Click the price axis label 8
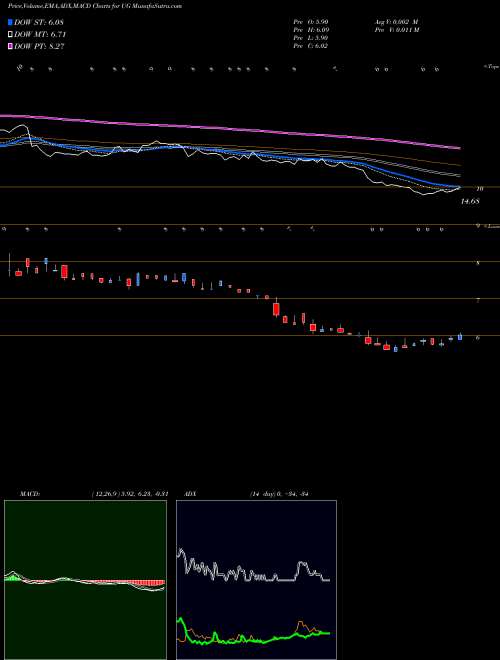This screenshot has width=500, height=660. (x=478, y=263)
